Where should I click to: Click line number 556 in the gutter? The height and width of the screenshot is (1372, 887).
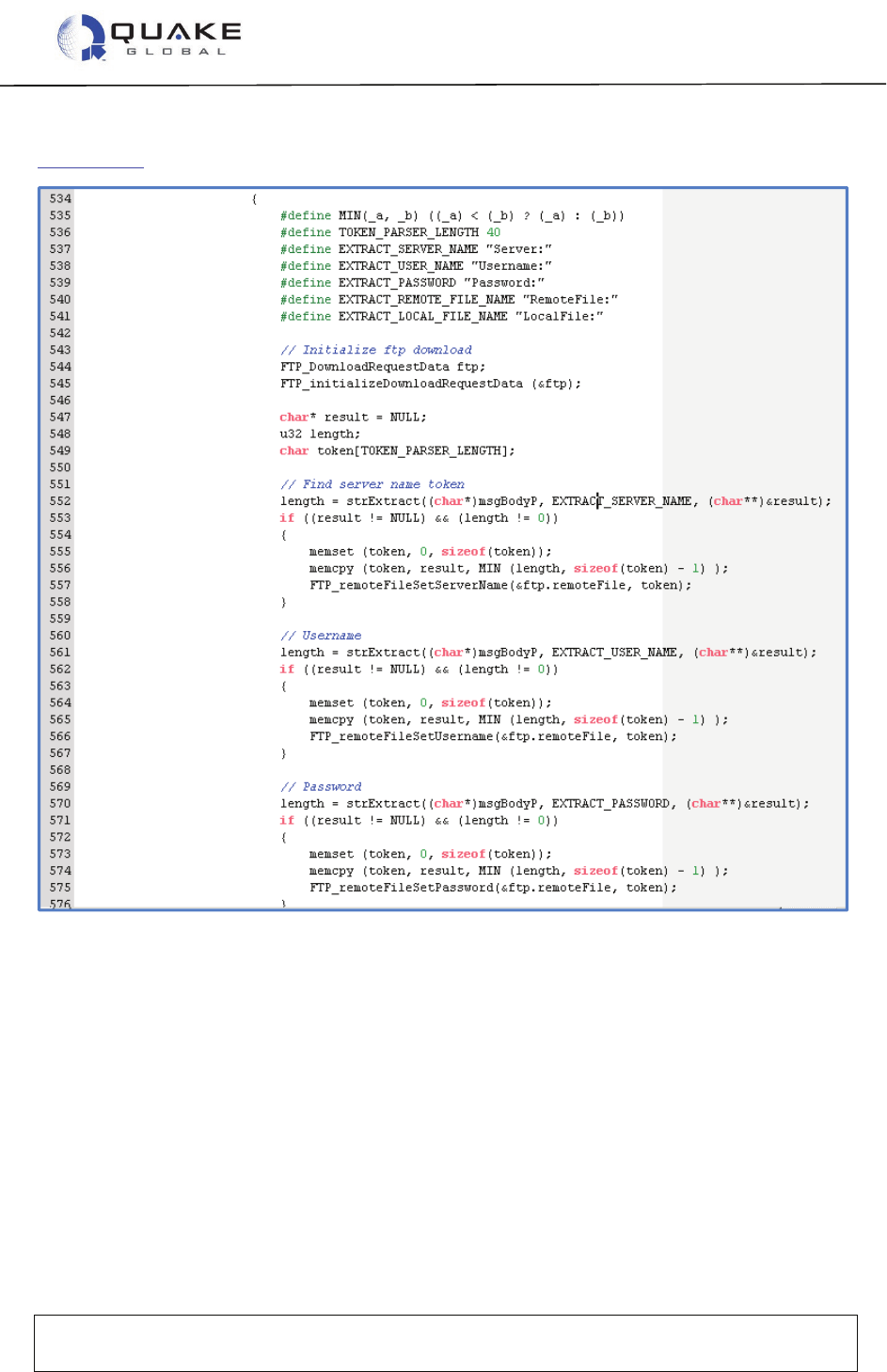tap(60, 569)
